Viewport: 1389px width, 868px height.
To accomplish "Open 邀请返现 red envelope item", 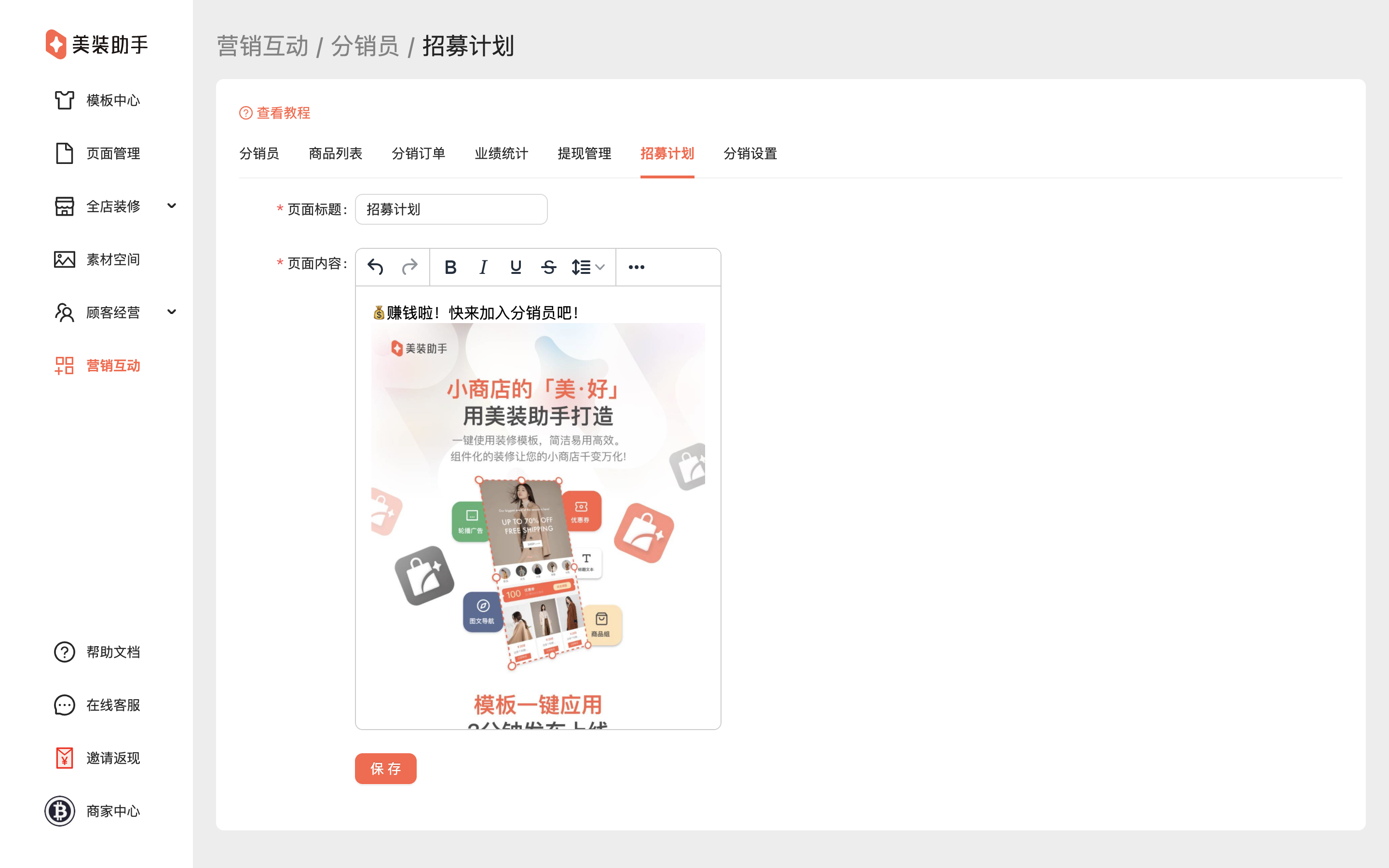I will (x=113, y=759).
